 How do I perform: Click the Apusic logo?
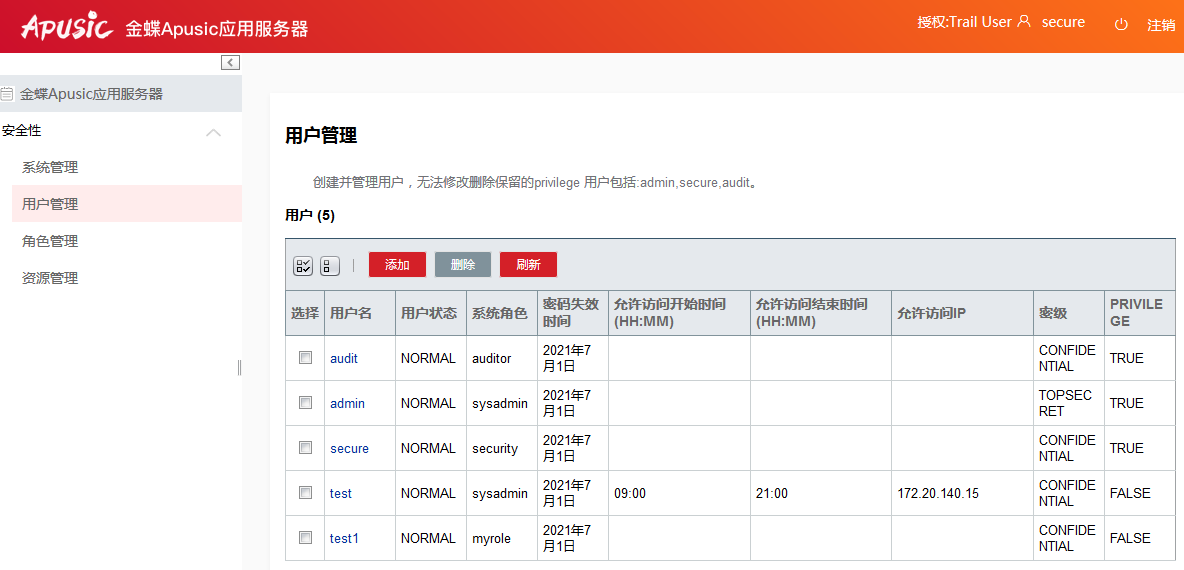(x=66, y=26)
